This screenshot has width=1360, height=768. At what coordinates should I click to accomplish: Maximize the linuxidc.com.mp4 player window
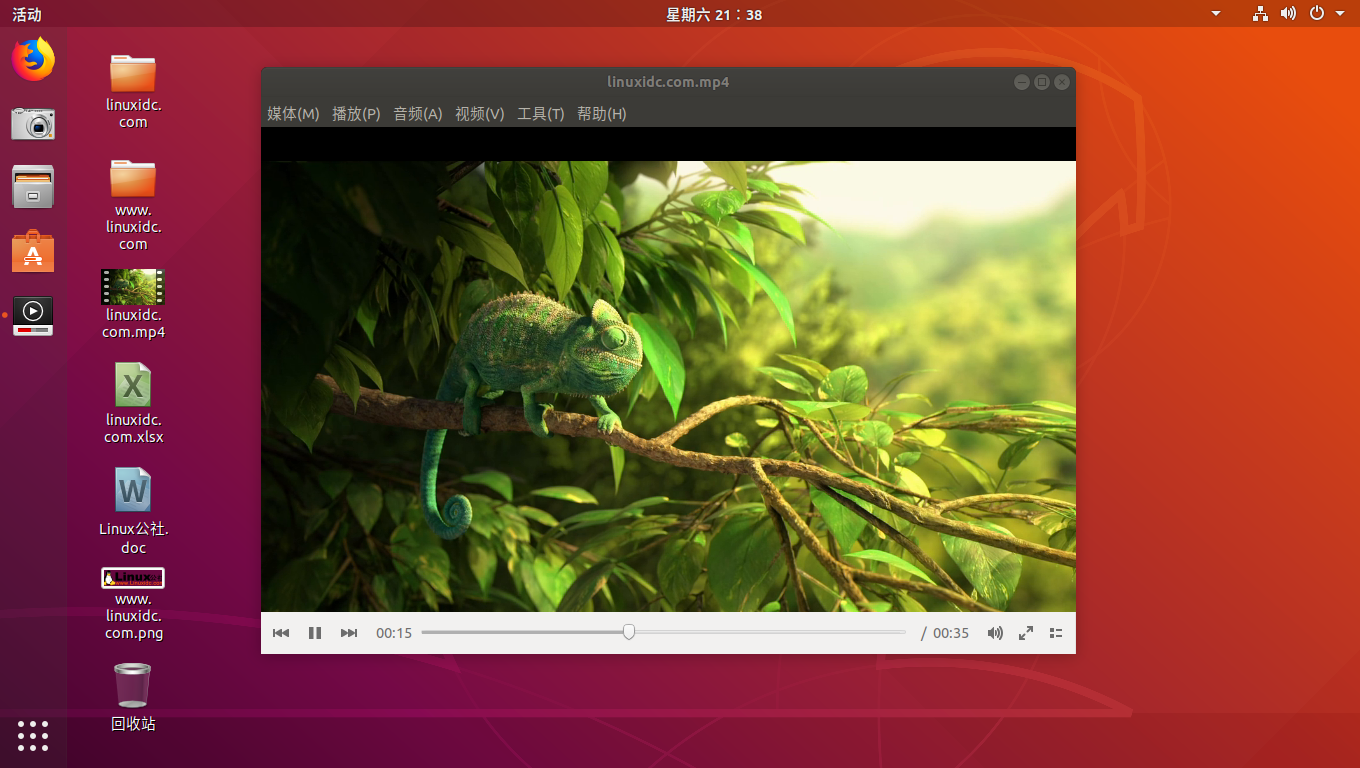pyautogui.click(x=1042, y=82)
